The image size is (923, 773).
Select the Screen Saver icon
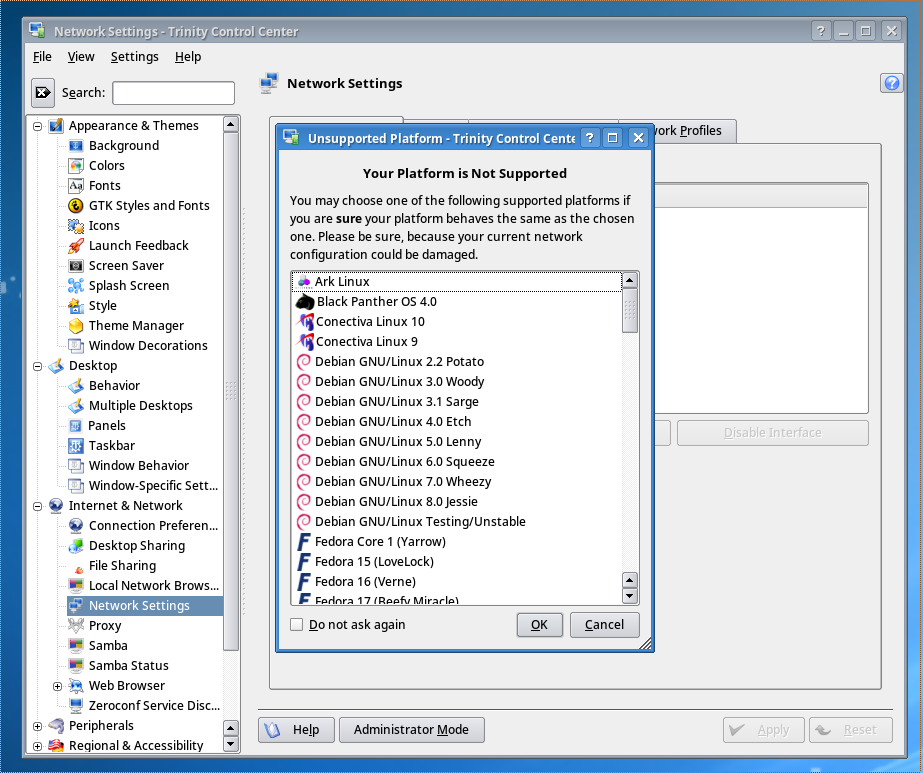(x=76, y=266)
